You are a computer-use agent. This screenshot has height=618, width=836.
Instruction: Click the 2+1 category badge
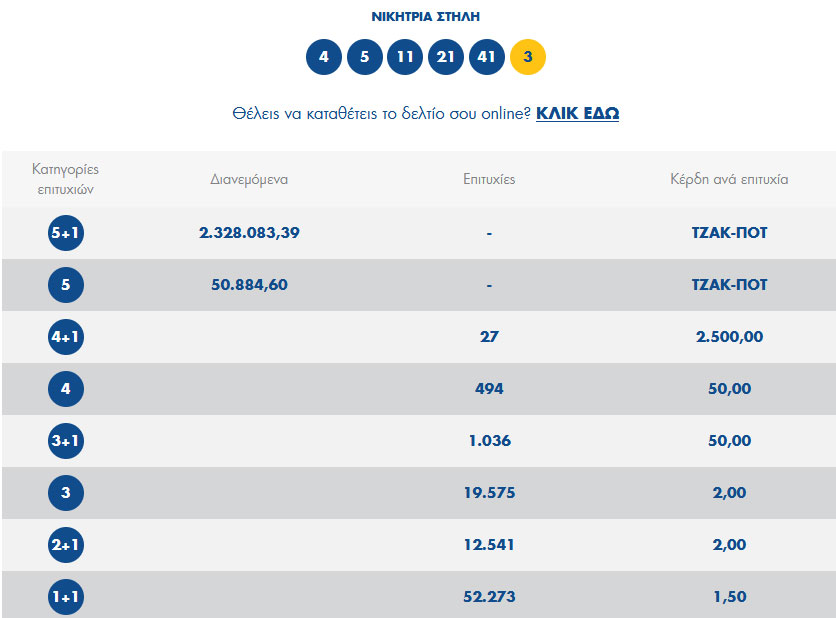click(x=66, y=545)
